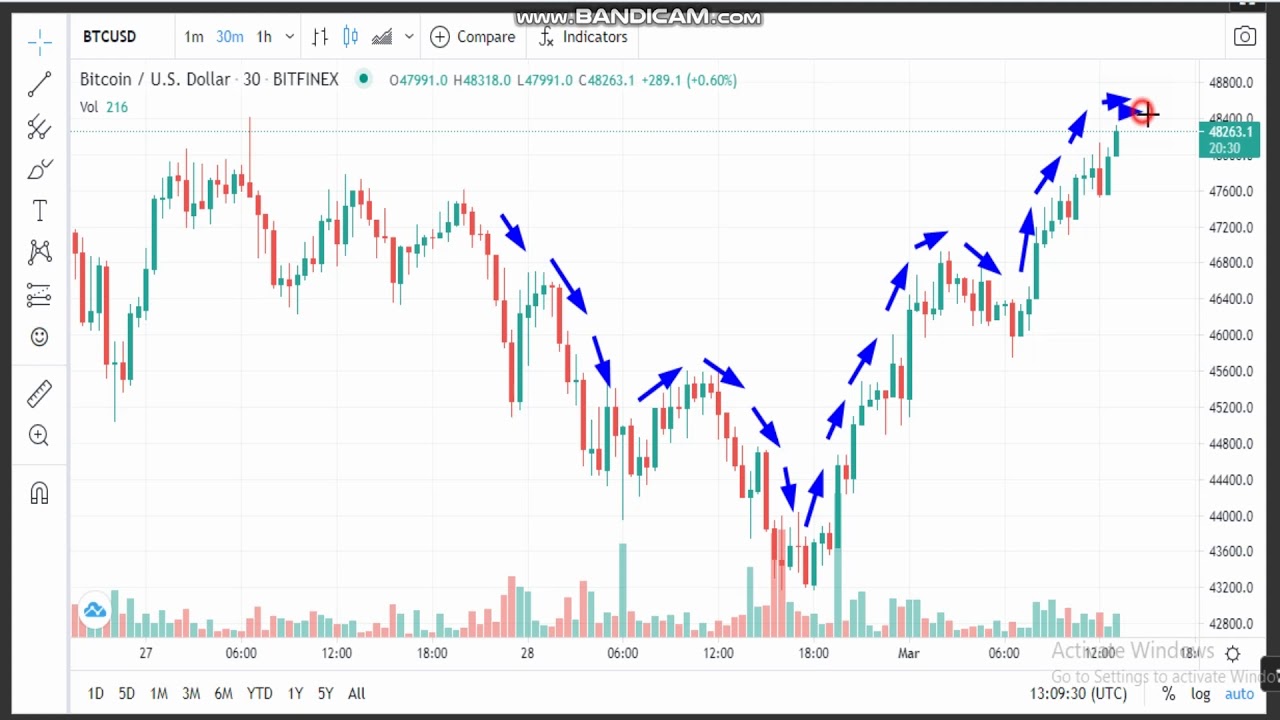Click the 28 date label on time axis
The image size is (1280, 720).
[527, 653]
